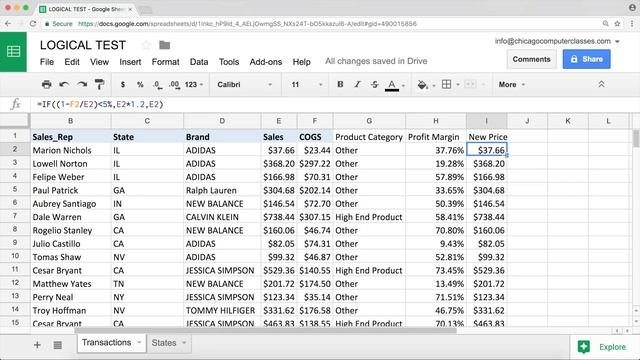
Task: Click the Undo arrow
Action: coord(64,84)
